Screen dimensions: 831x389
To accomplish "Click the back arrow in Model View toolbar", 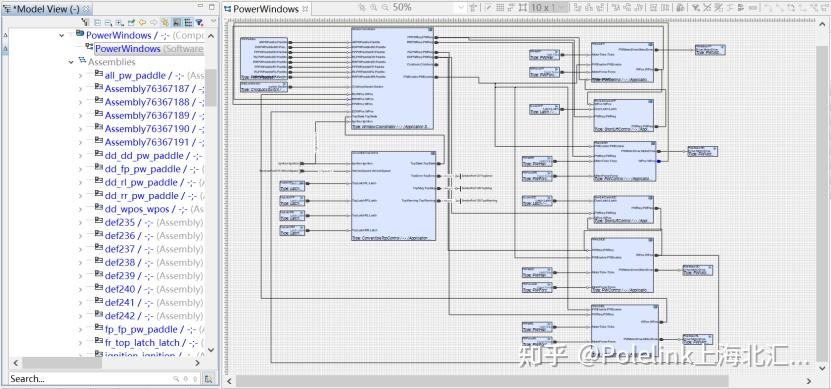I will [x=142, y=22].
